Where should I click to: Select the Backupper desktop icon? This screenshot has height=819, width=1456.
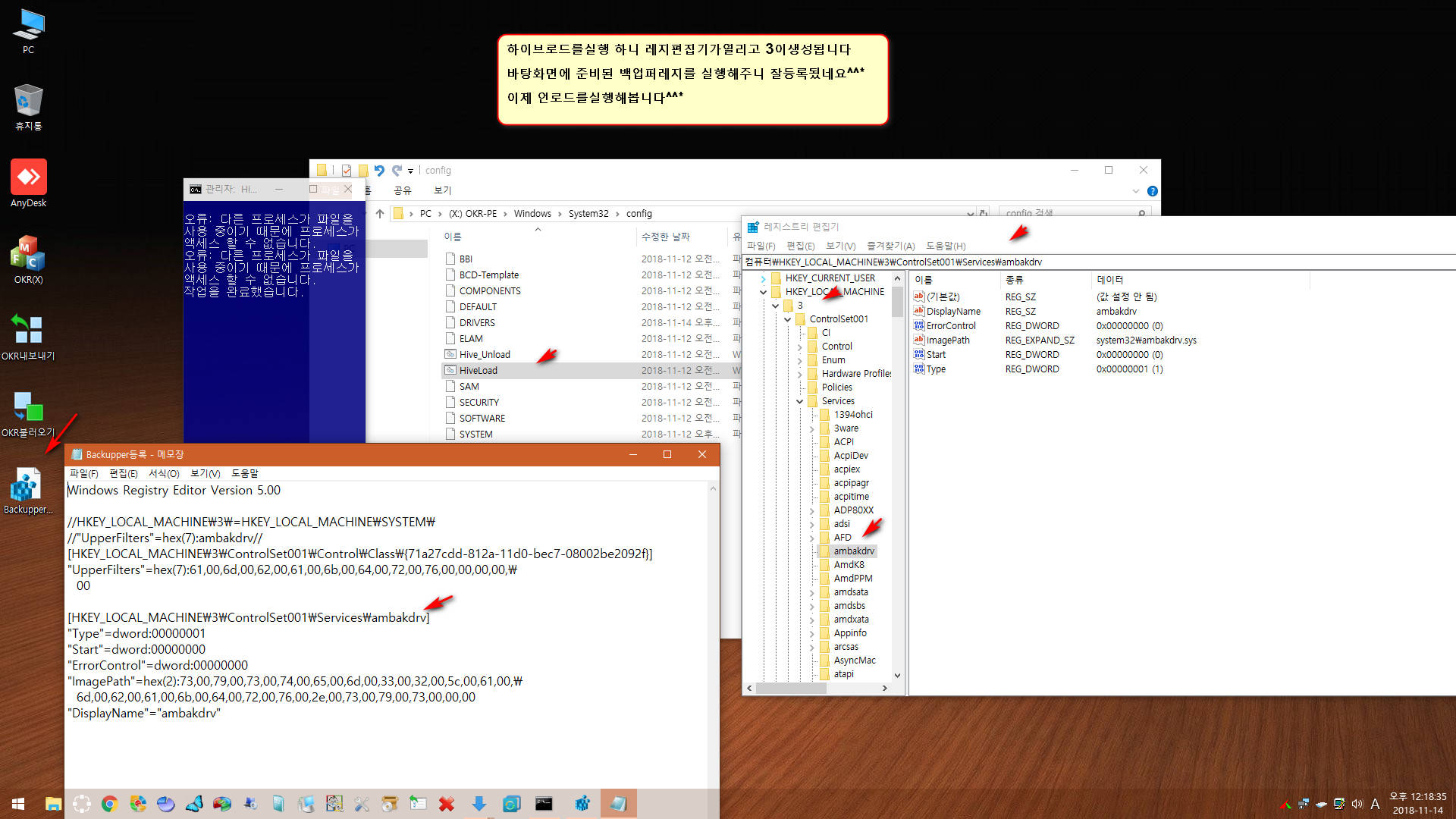click(x=28, y=491)
